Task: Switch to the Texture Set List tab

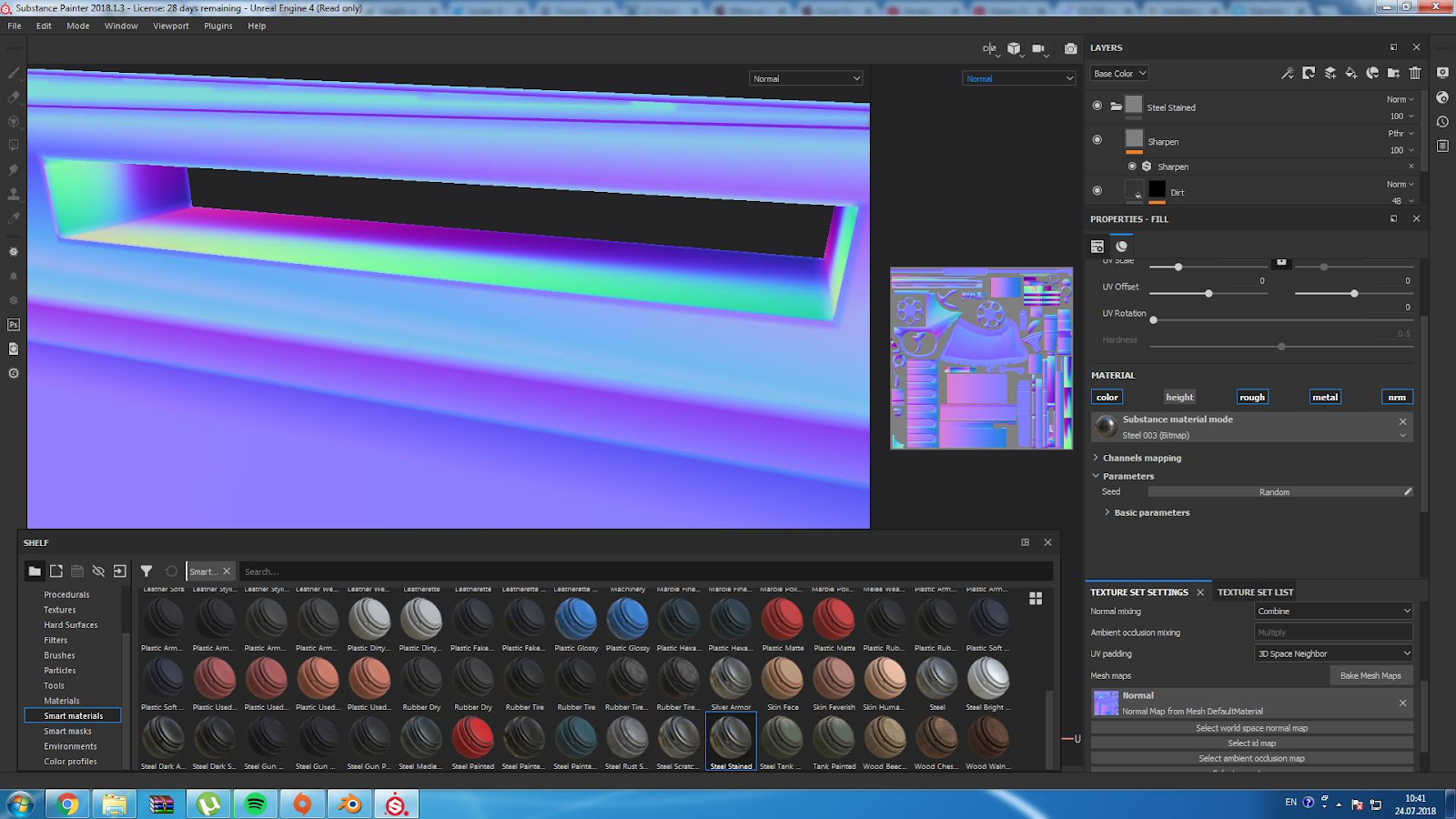Action: tap(1255, 591)
